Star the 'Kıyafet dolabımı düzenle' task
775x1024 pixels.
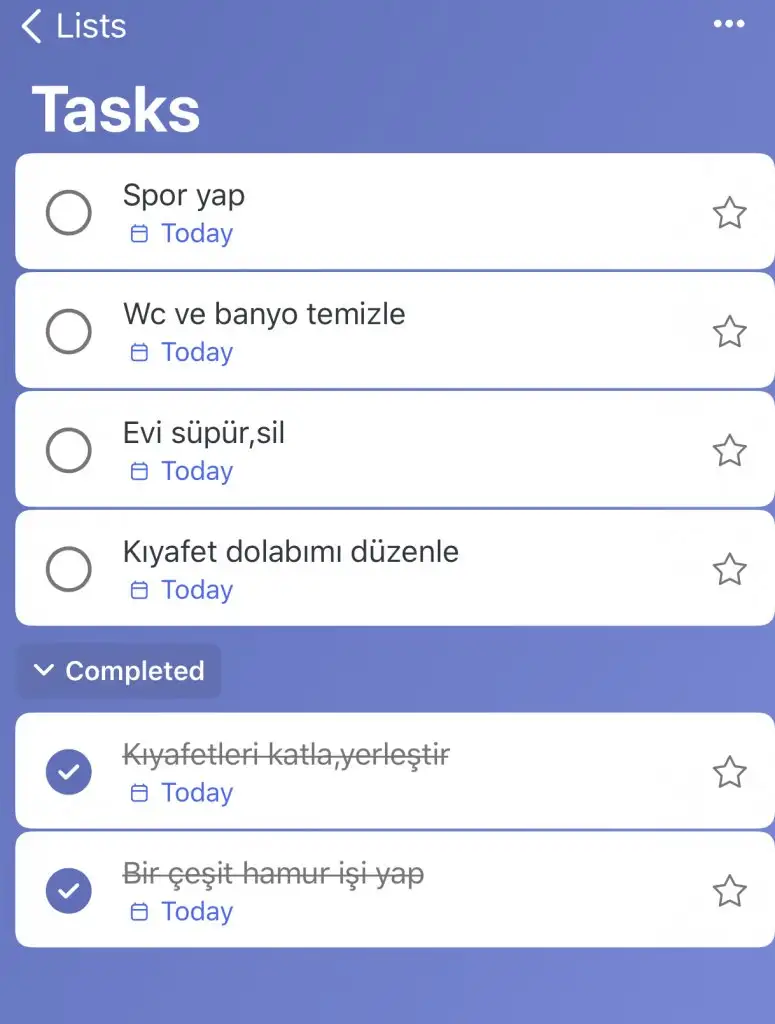[x=729, y=570]
